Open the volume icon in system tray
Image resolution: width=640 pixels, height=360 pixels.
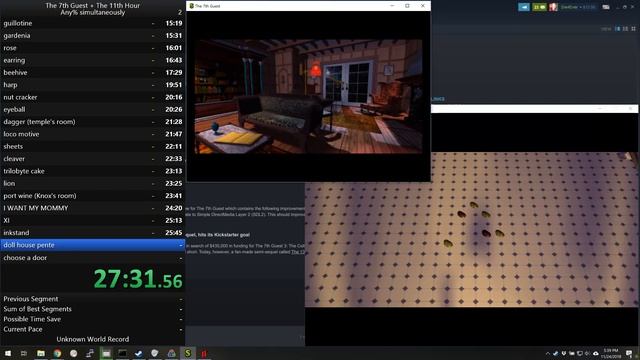[587, 353]
